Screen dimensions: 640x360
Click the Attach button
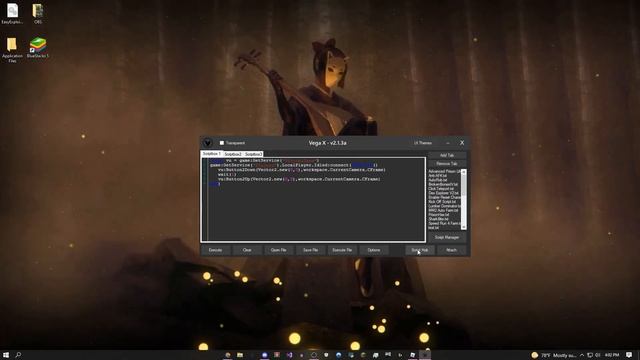pyautogui.click(x=451, y=250)
